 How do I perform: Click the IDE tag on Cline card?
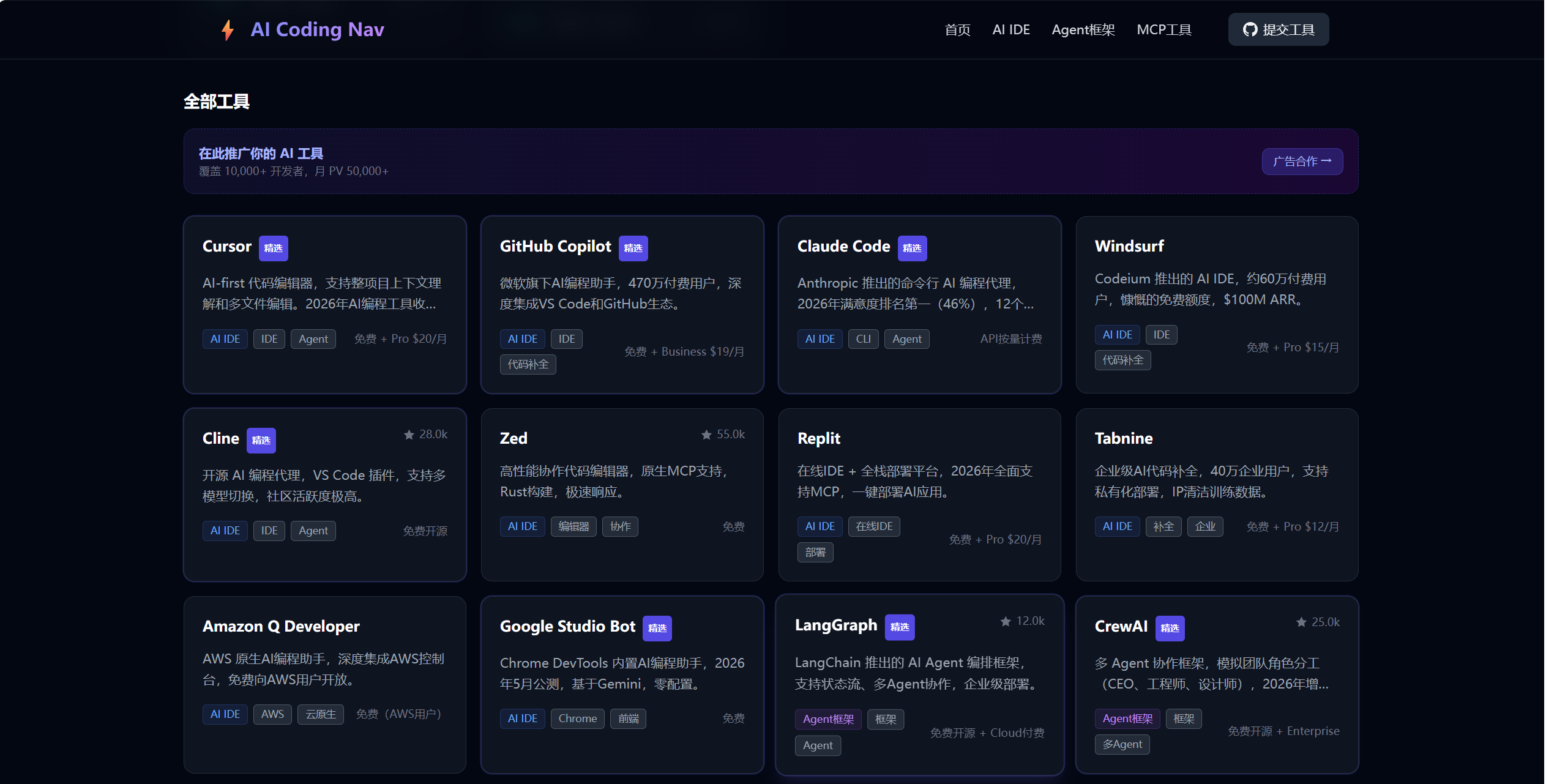pos(269,531)
